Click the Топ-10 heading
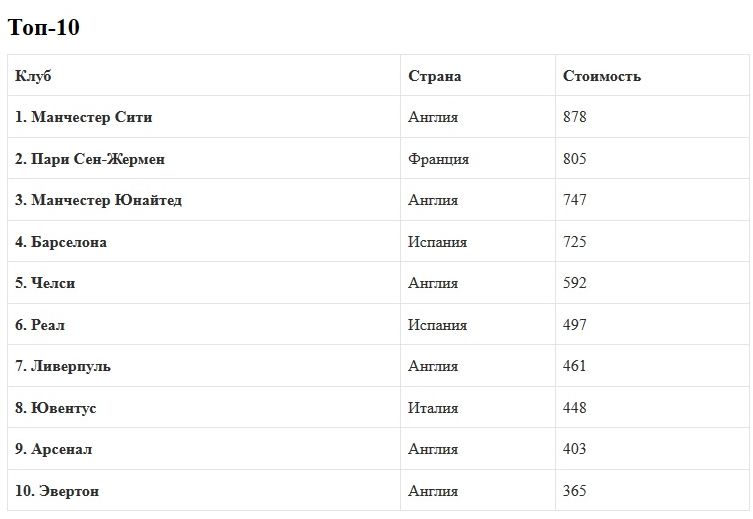This screenshot has width=753, height=519. click(44, 28)
